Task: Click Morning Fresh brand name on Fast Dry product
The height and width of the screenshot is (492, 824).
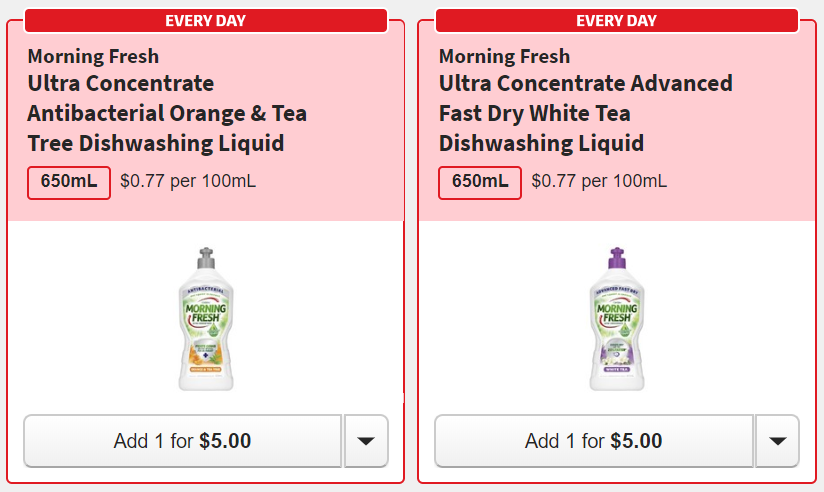Action: tap(504, 56)
